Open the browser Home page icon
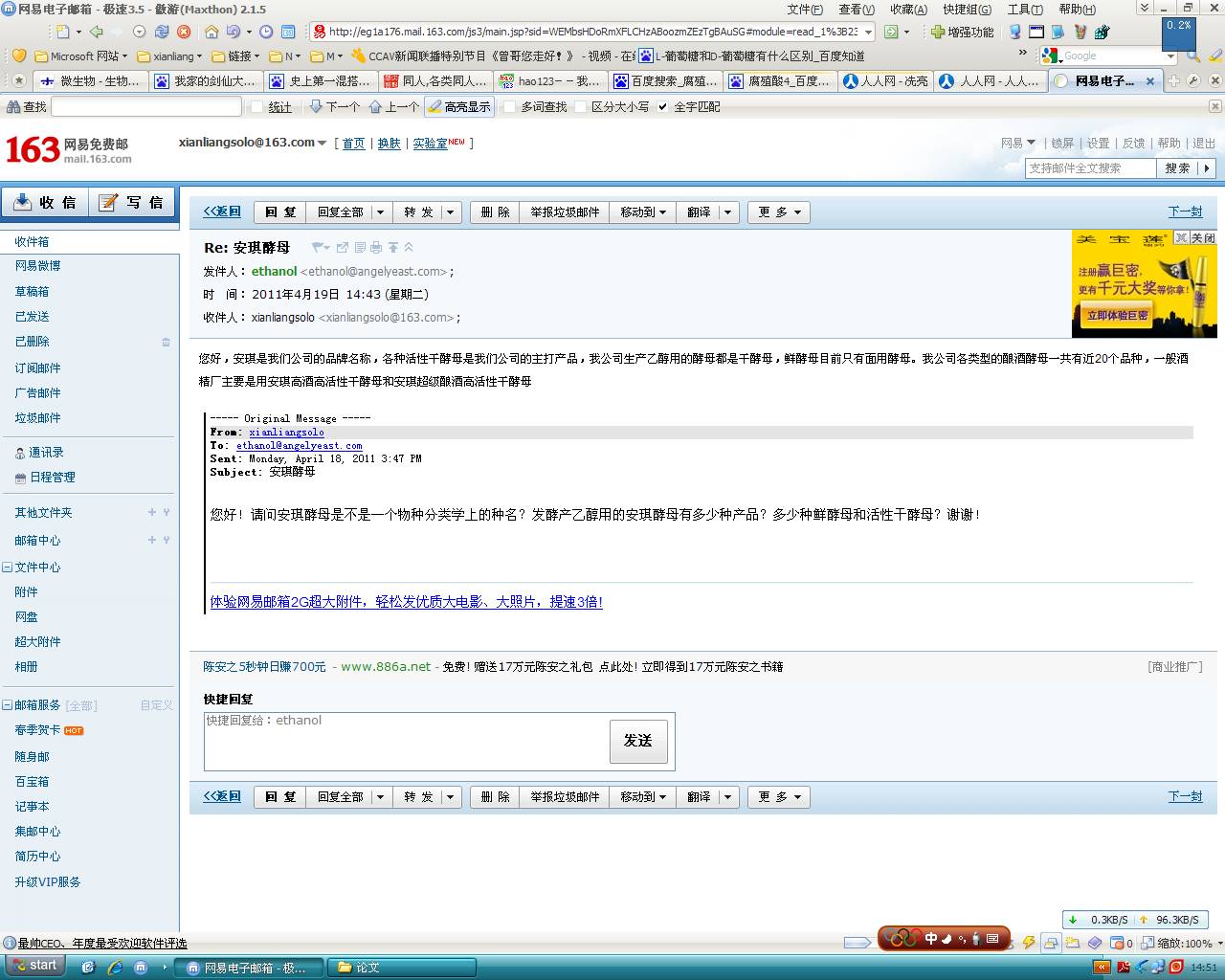The height and width of the screenshot is (980, 1225). pyautogui.click(x=212, y=32)
